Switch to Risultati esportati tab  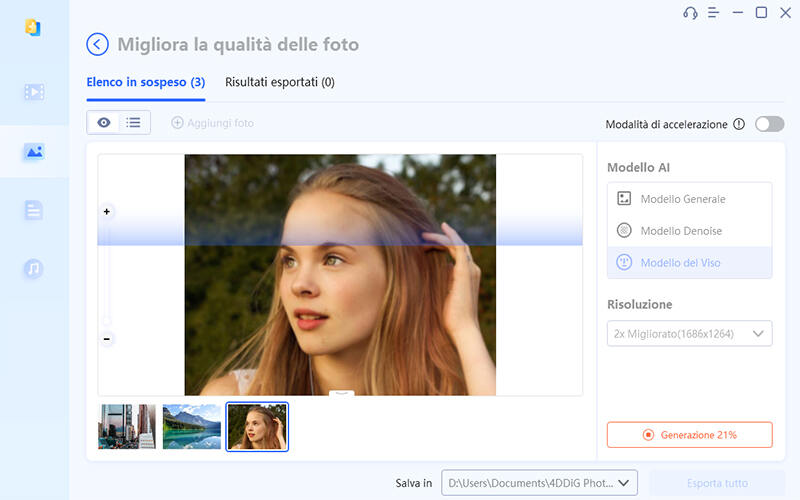[x=279, y=82]
